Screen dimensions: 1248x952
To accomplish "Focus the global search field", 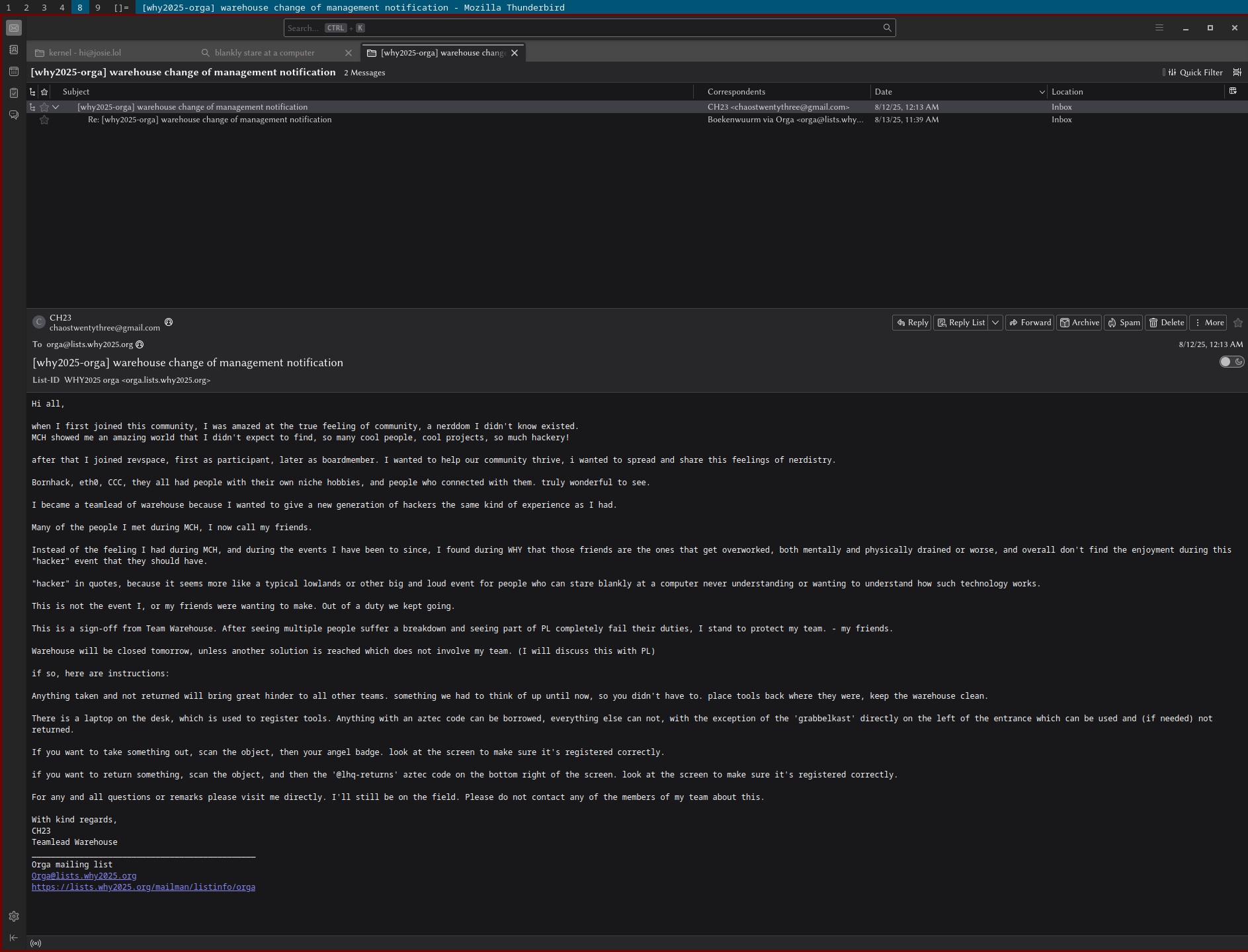I will pyautogui.click(x=582, y=28).
